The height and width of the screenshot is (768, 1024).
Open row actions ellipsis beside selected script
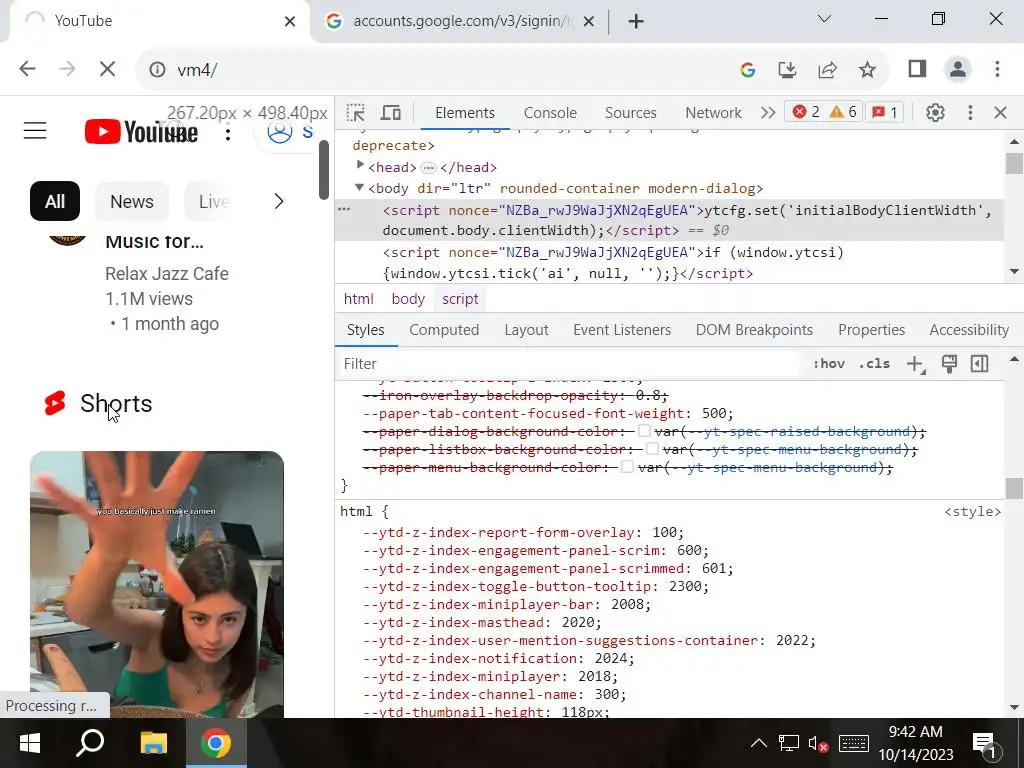pyautogui.click(x=344, y=209)
